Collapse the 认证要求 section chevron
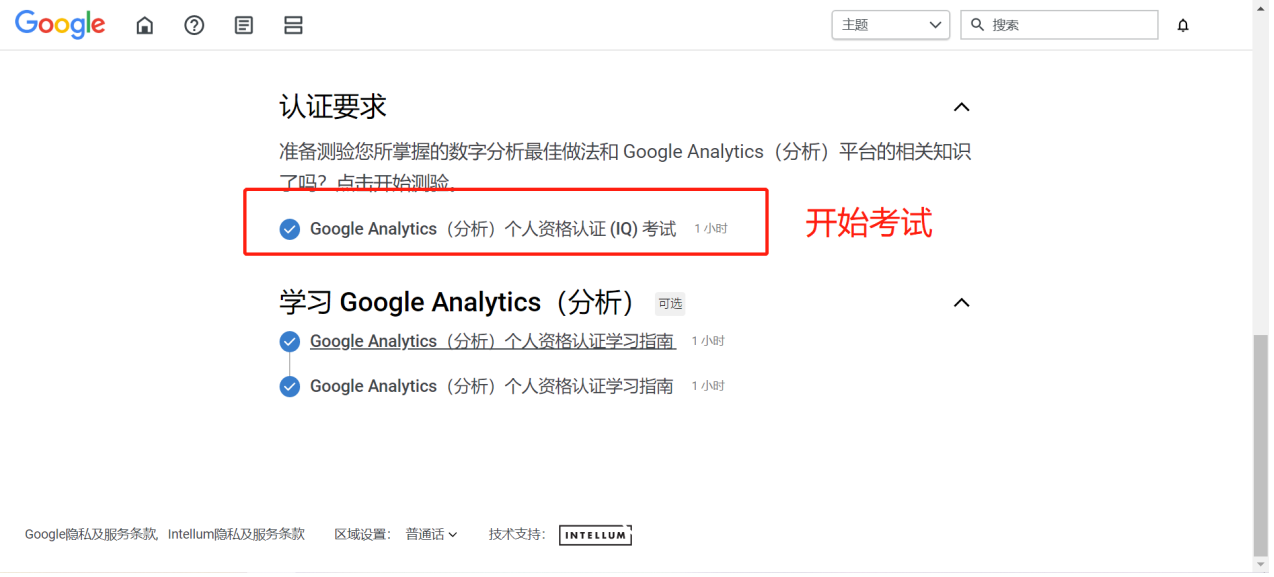Viewport: 1274px width, 577px height. pos(961,107)
